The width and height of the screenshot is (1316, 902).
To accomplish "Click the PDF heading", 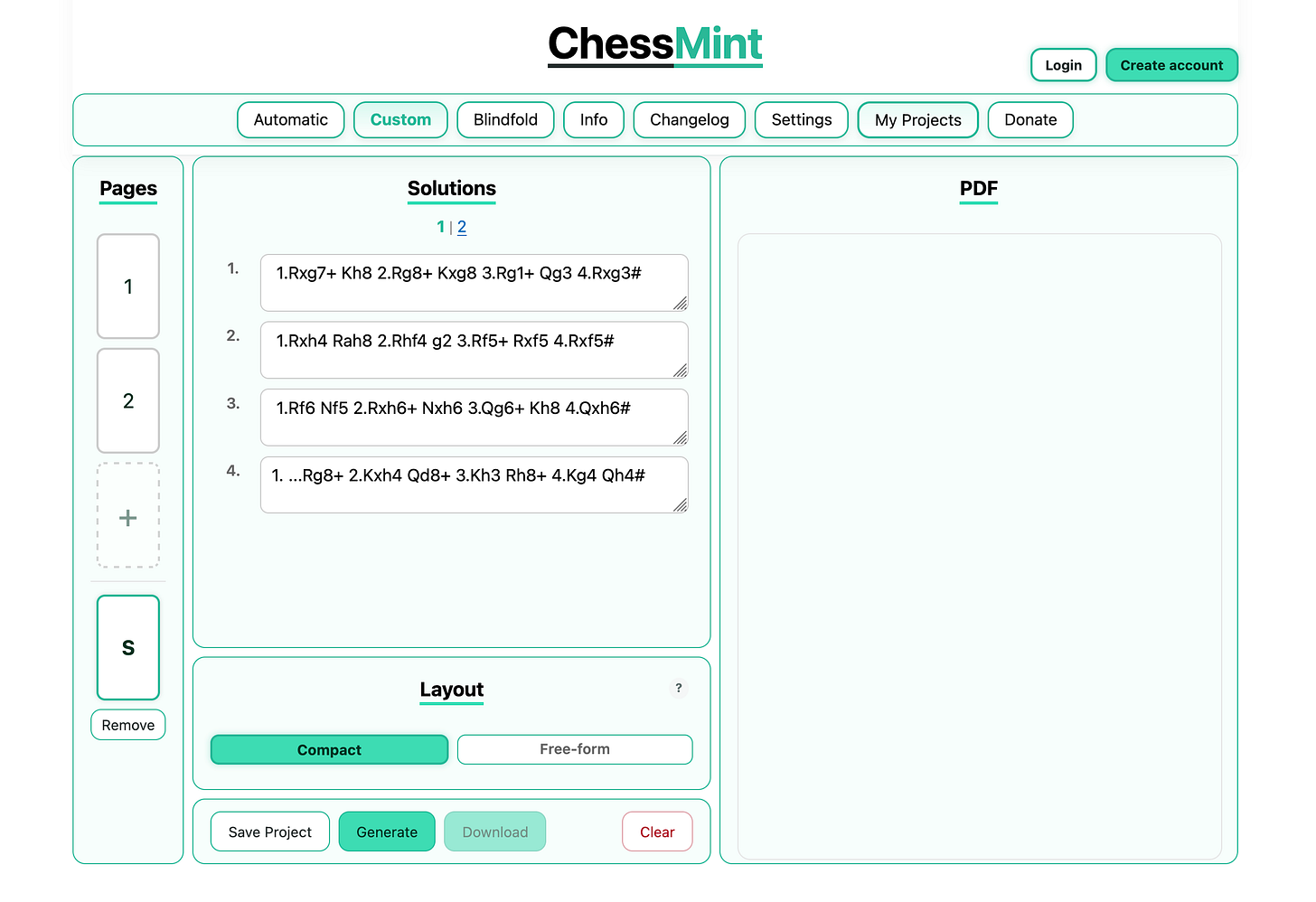I will [979, 189].
